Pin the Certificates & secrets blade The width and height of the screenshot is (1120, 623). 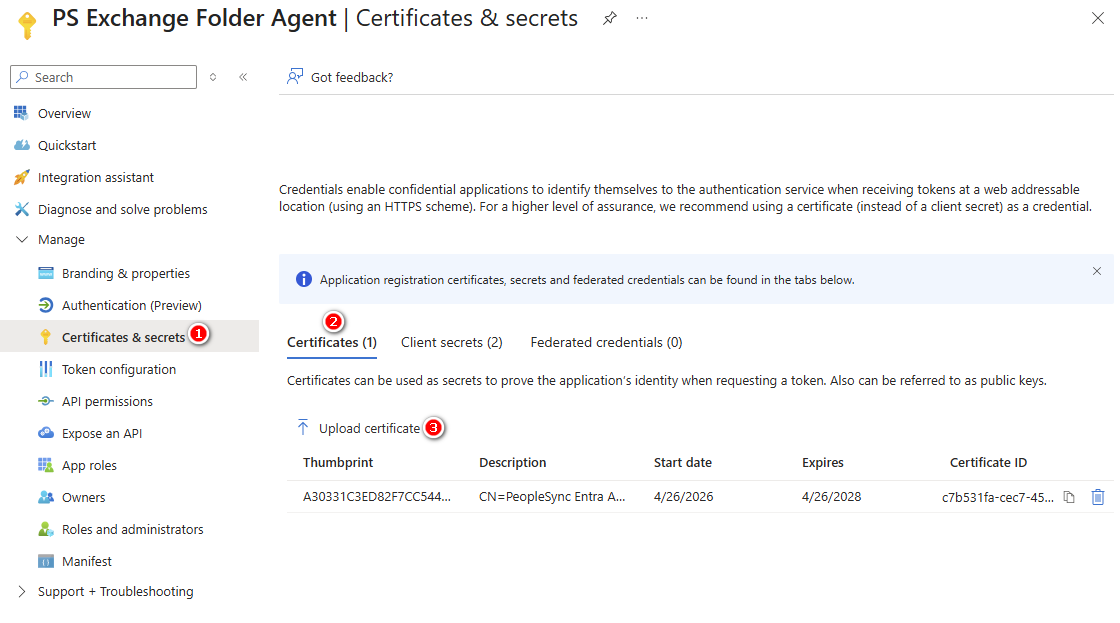[x=609, y=19]
